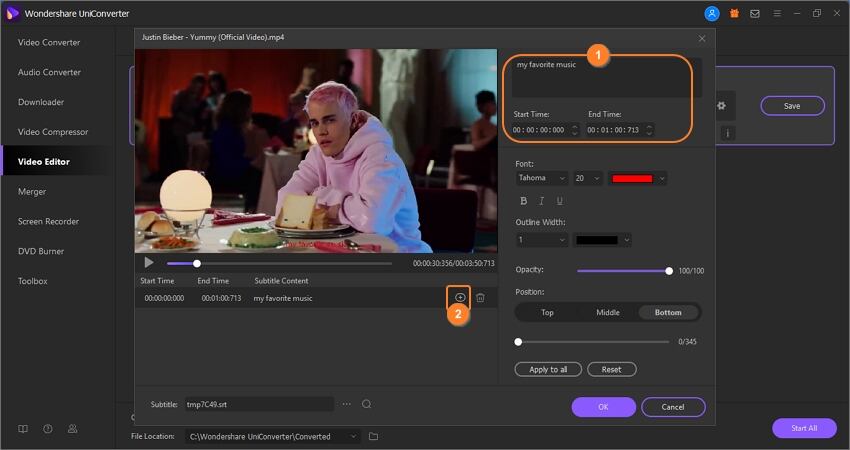Set subtitle position to Top

click(547, 313)
